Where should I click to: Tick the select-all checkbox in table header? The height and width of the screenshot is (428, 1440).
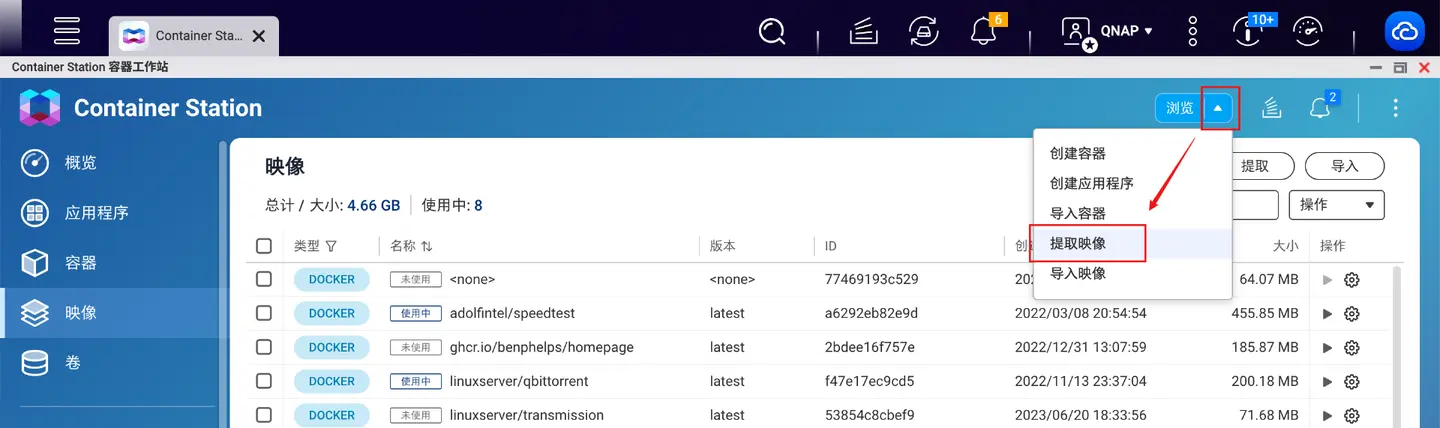pos(264,246)
